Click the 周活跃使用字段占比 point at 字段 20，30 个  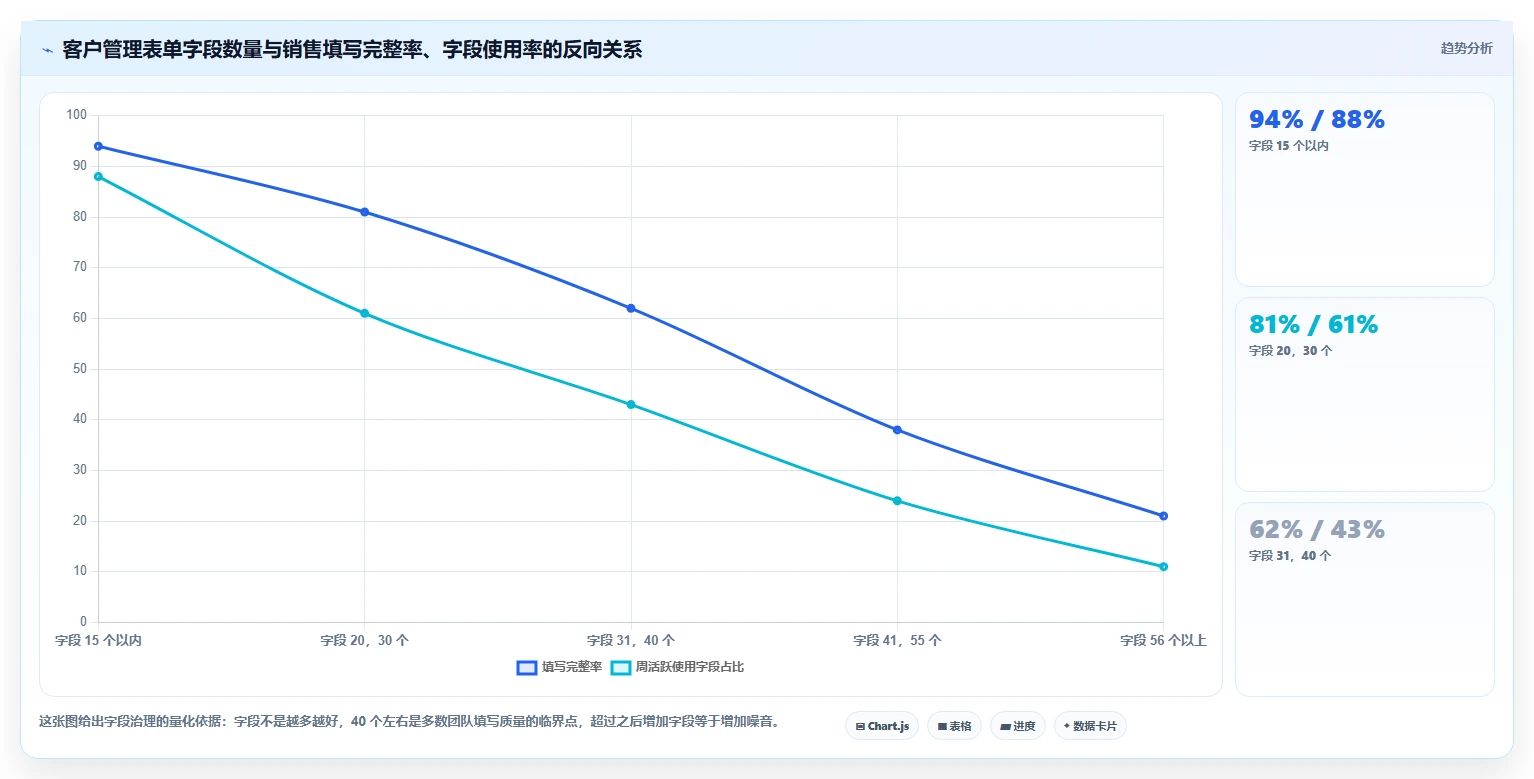click(365, 313)
